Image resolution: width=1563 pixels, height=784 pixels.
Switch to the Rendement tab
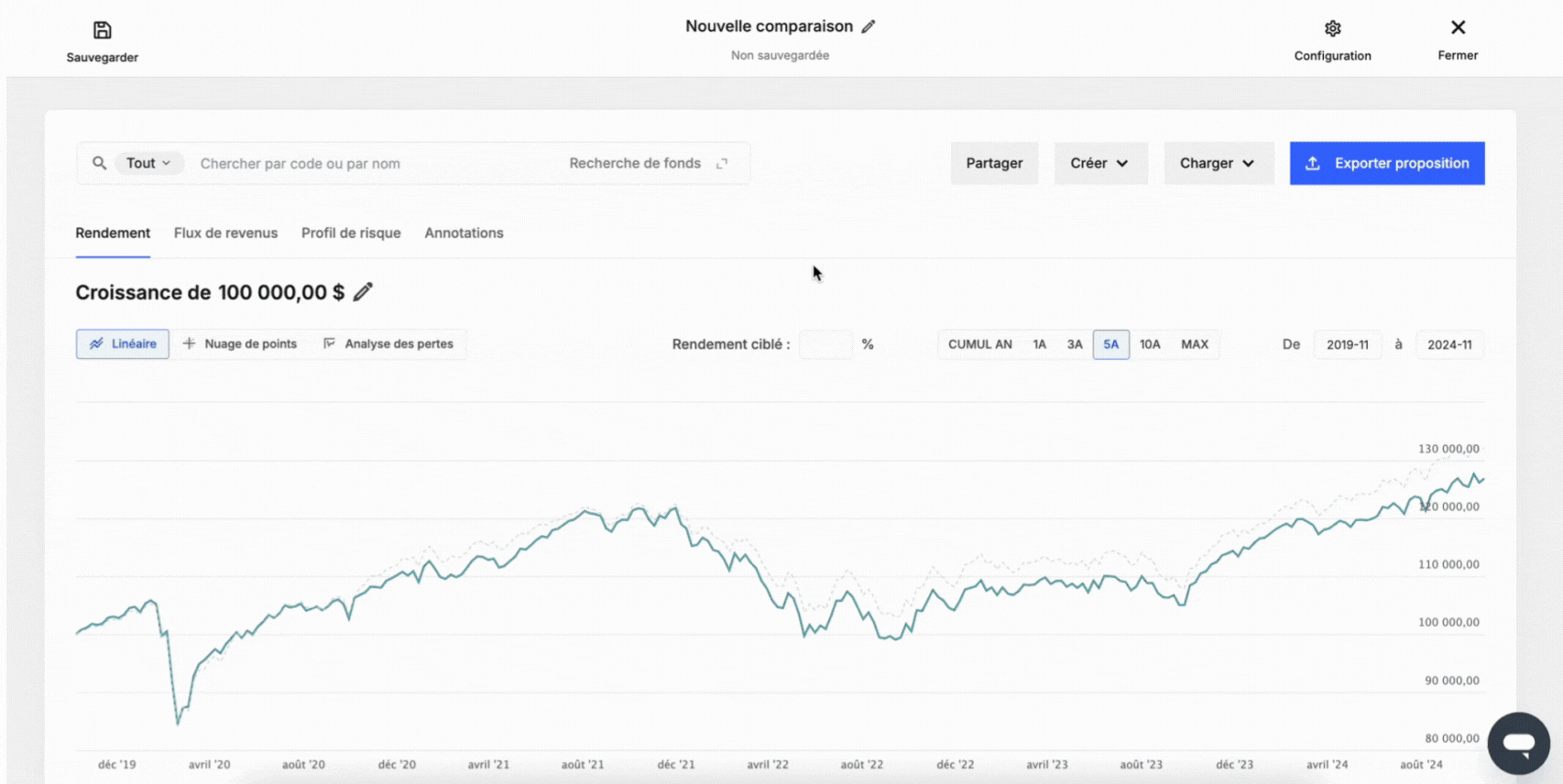pyautogui.click(x=113, y=234)
